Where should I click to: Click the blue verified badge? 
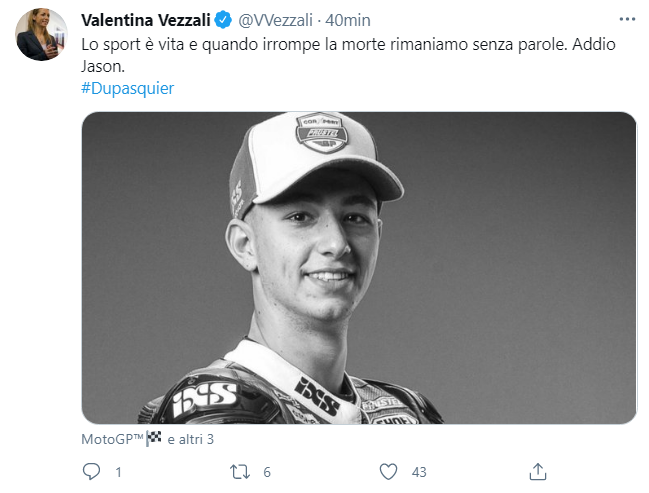[223, 20]
